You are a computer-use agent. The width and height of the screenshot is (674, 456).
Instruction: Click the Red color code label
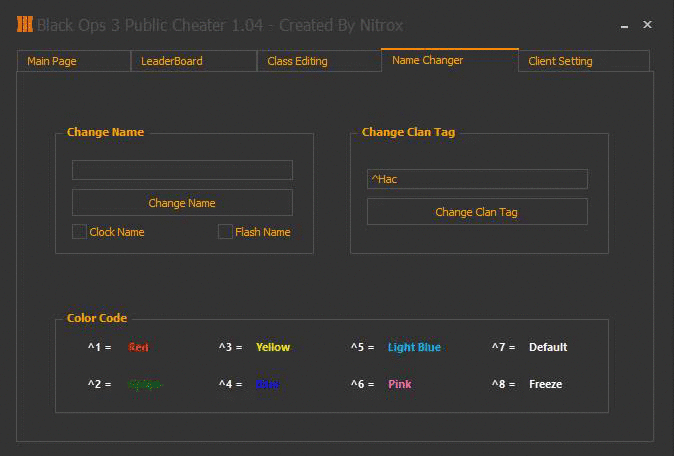click(138, 347)
